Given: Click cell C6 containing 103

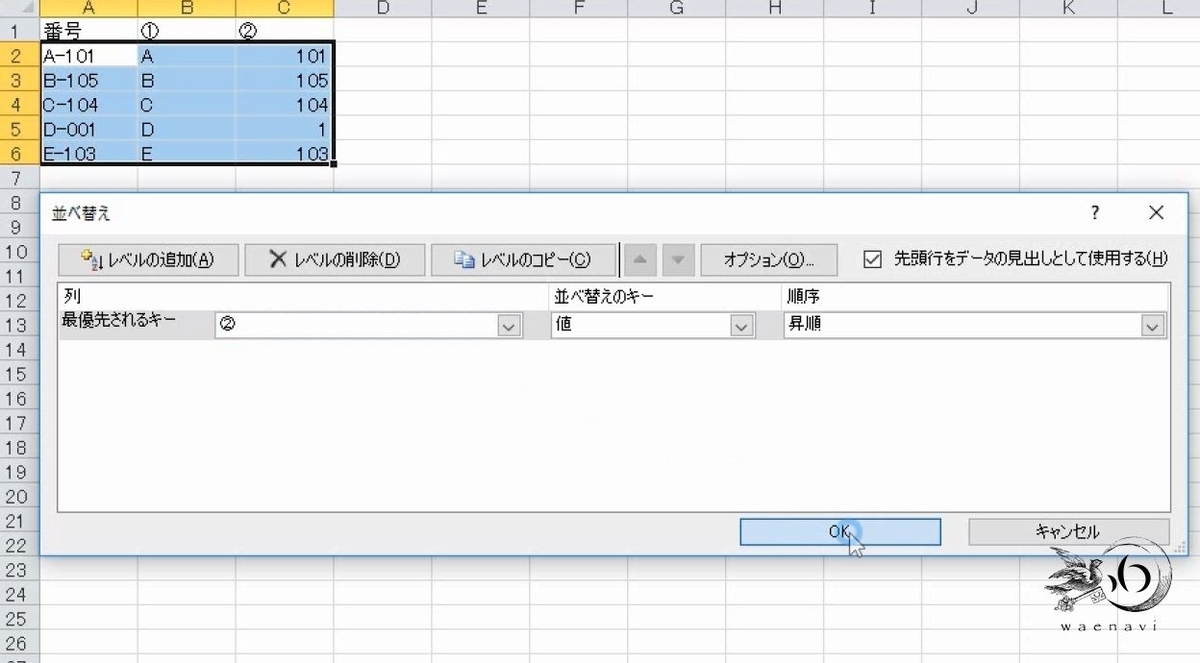Looking at the screenshot, I should point(285,155).
